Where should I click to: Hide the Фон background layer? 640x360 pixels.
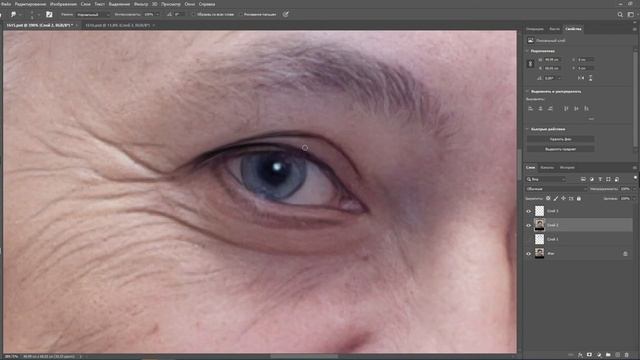(x=529, y=253)
